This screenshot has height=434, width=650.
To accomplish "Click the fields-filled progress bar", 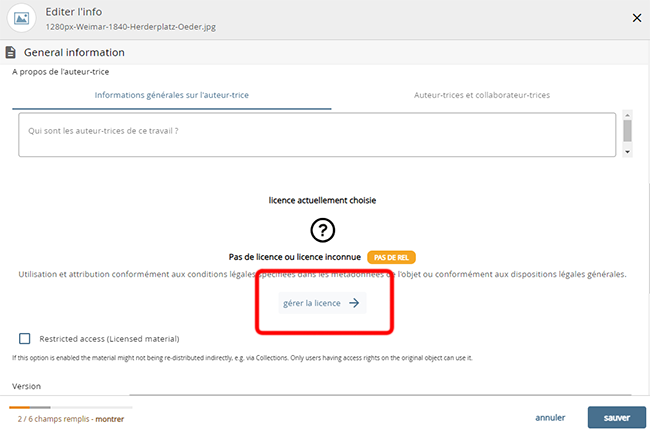I will point(70,407).
